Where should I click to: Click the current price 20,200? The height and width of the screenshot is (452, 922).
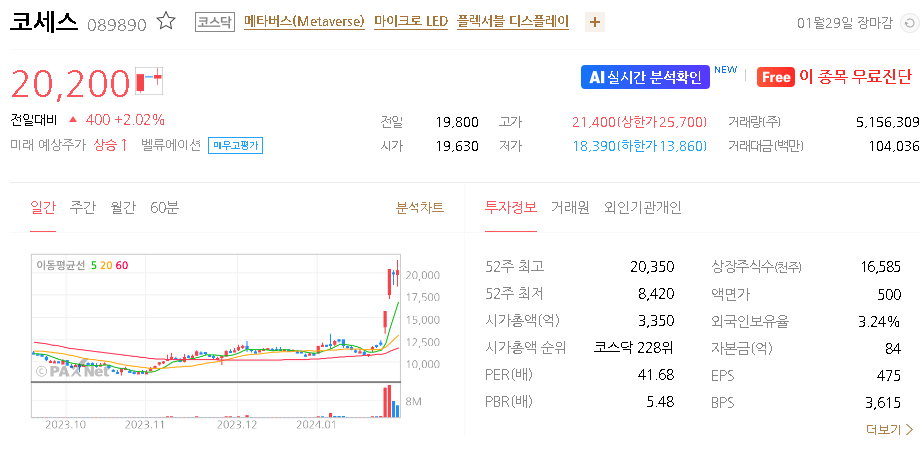tap(71, 83)
